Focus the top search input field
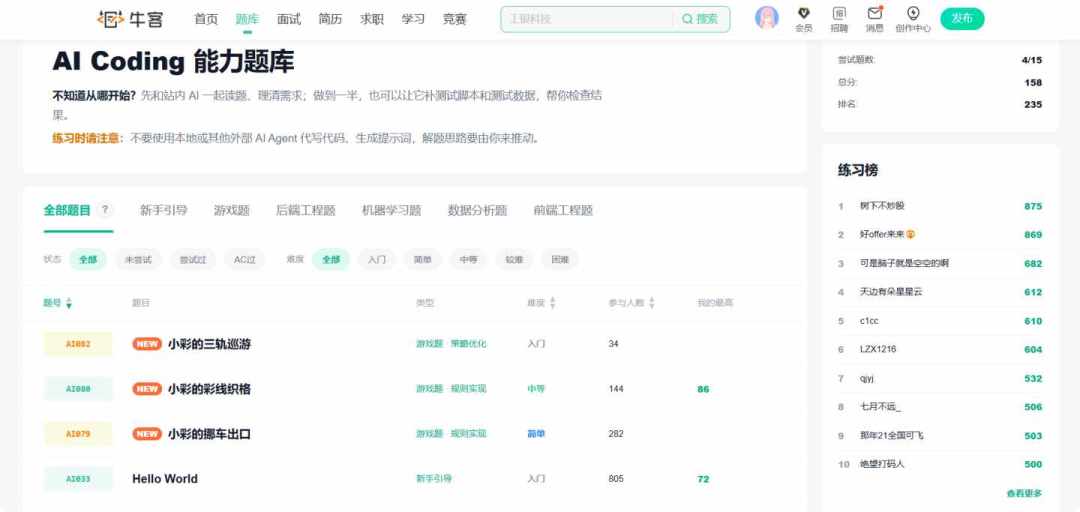 click(587, 19)
